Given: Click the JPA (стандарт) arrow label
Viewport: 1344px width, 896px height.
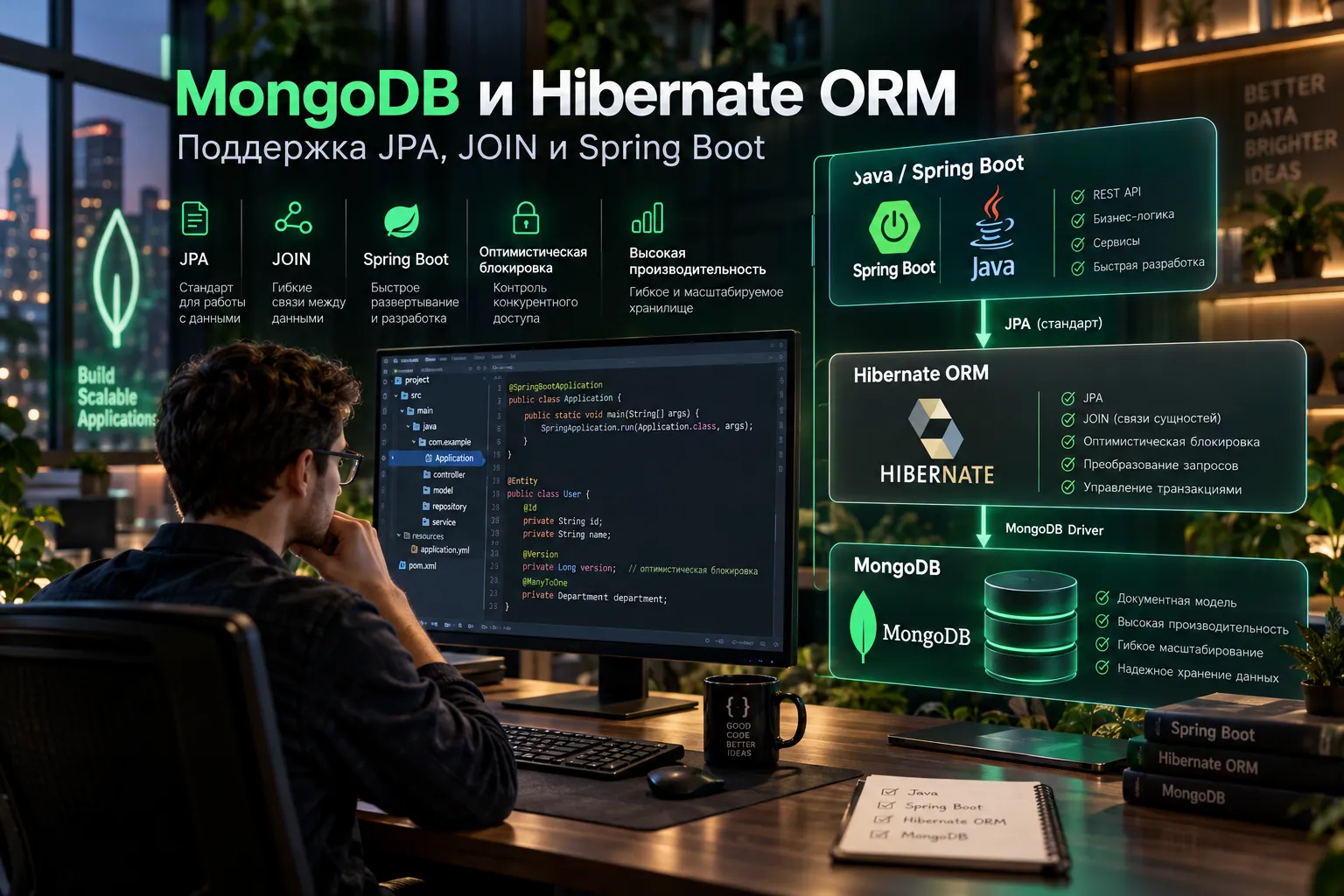Looking at the screenshot, I should pyautogui.click(x=1053, y=324).
